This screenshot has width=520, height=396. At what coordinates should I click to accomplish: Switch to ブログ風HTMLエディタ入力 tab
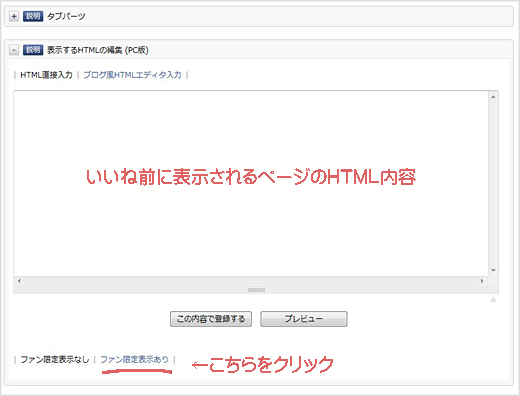tap(132, 75)
